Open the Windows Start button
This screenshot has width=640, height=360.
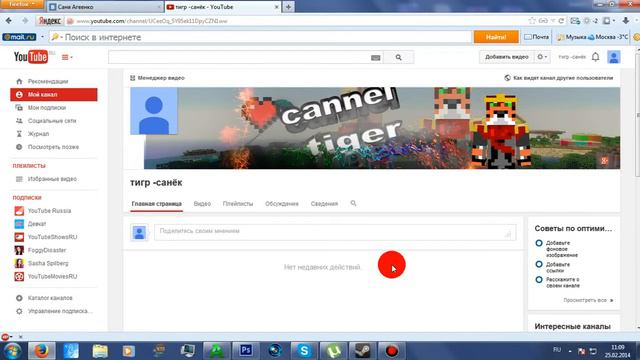12,351
